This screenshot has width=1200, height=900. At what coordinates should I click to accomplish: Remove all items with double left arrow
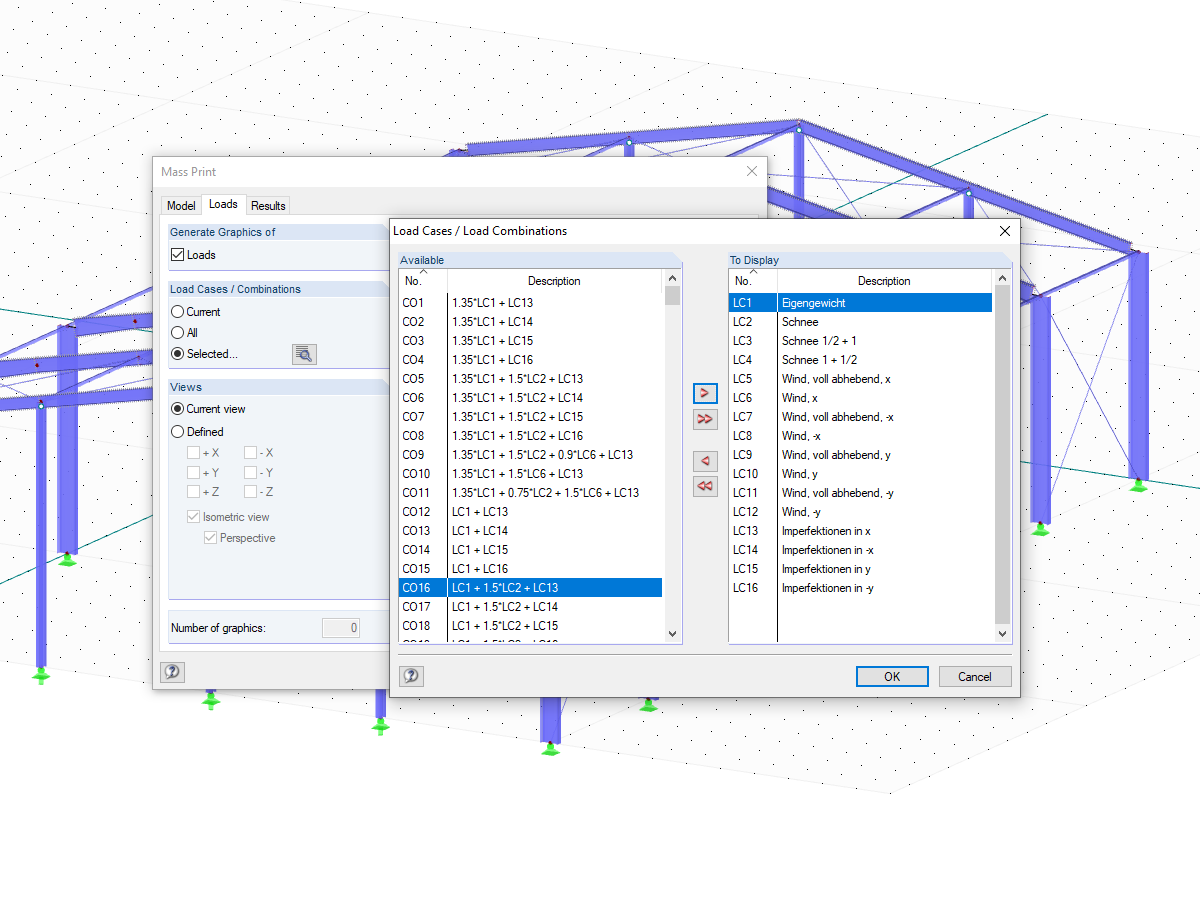[705, 486]
